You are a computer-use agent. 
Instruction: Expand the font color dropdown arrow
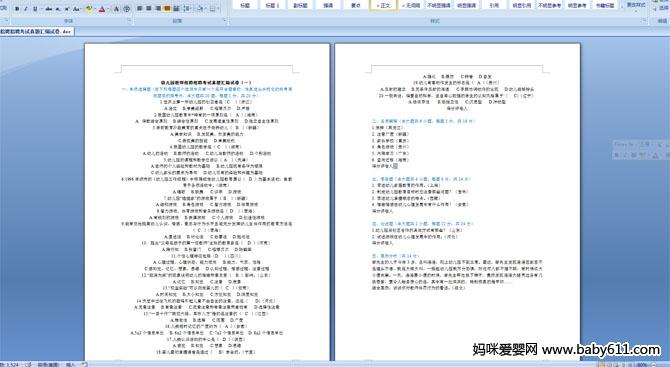(x=108, y=9)
